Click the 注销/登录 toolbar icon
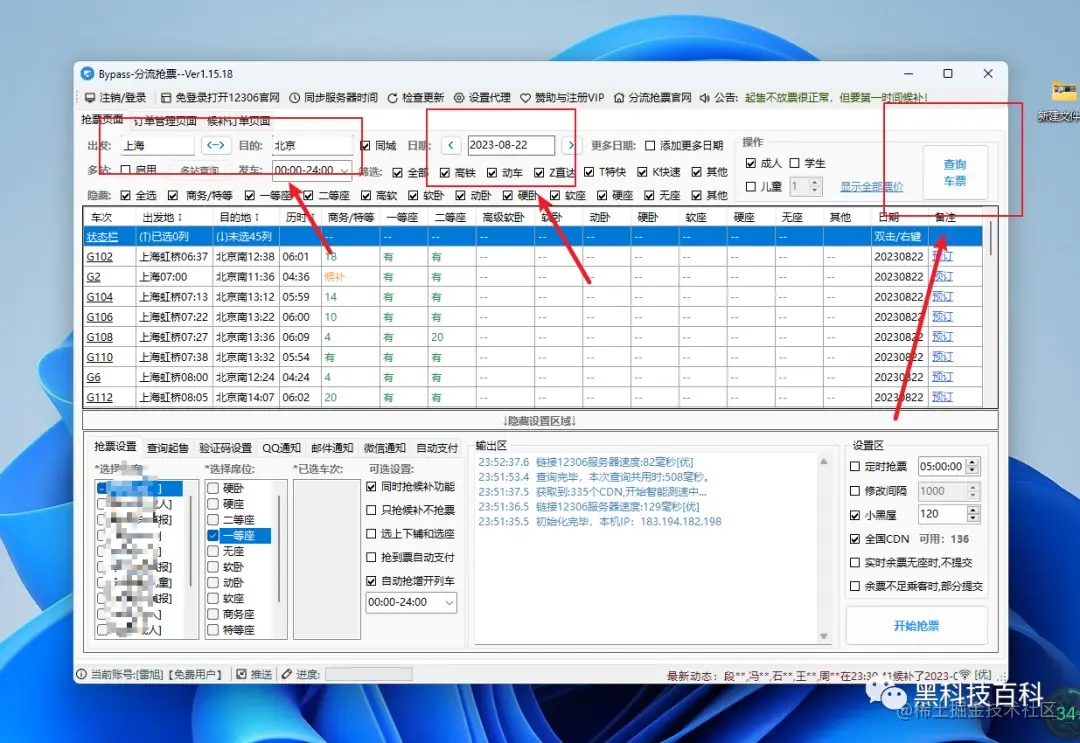 [x=90, y=98]
